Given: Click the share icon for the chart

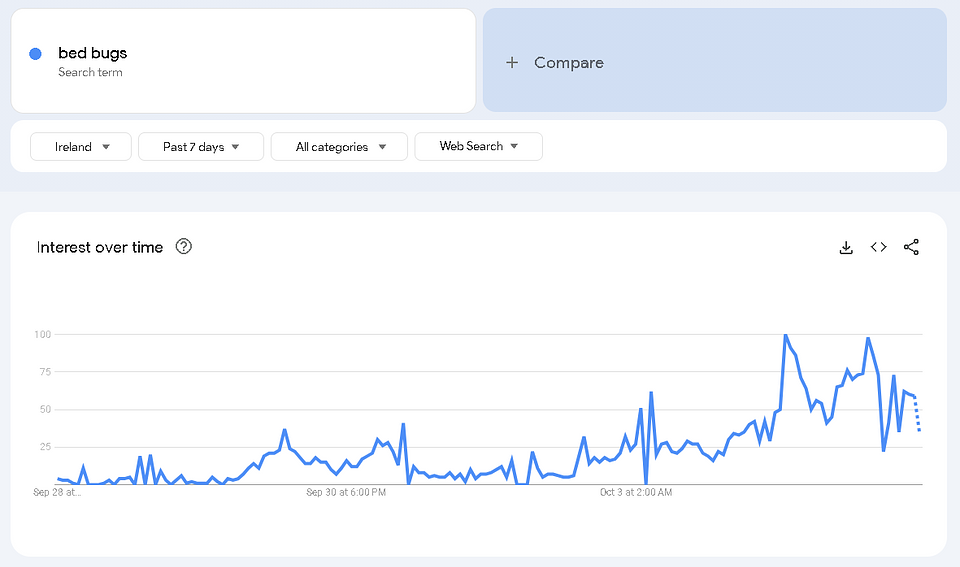Looking at the screenshot, I should 911,247.
